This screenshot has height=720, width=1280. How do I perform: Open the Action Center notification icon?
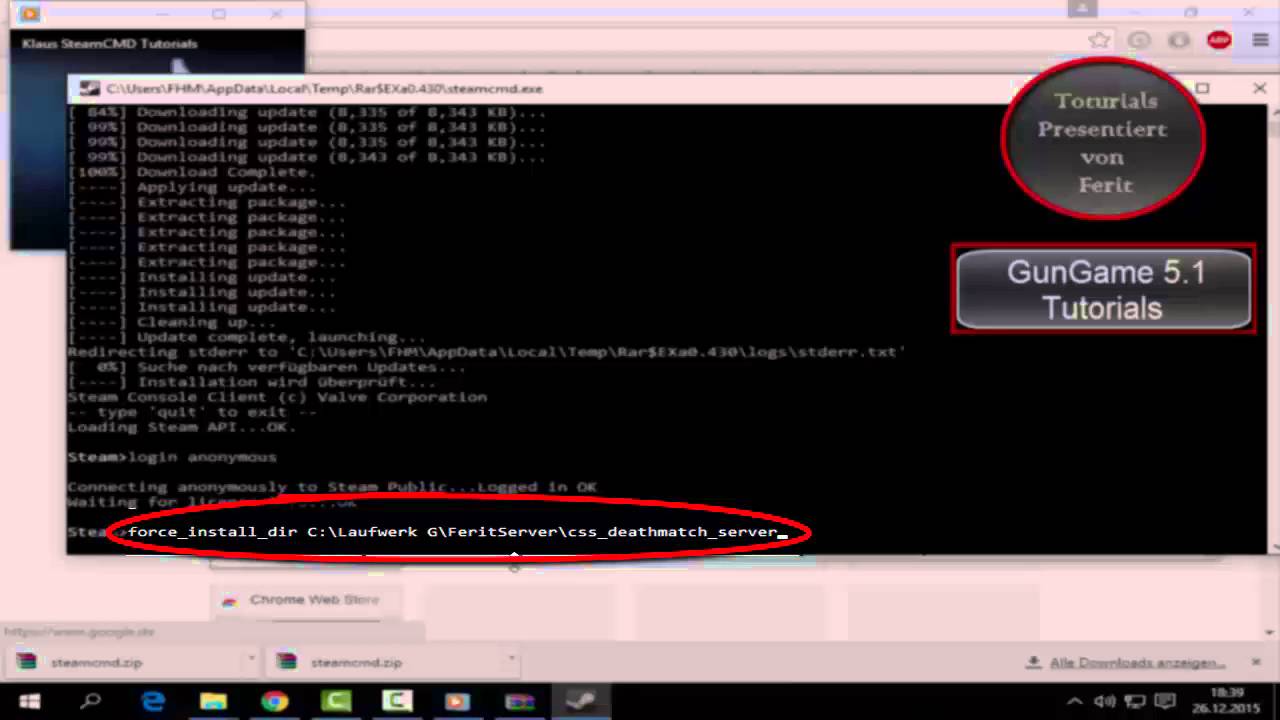[x=1166, y=701]
